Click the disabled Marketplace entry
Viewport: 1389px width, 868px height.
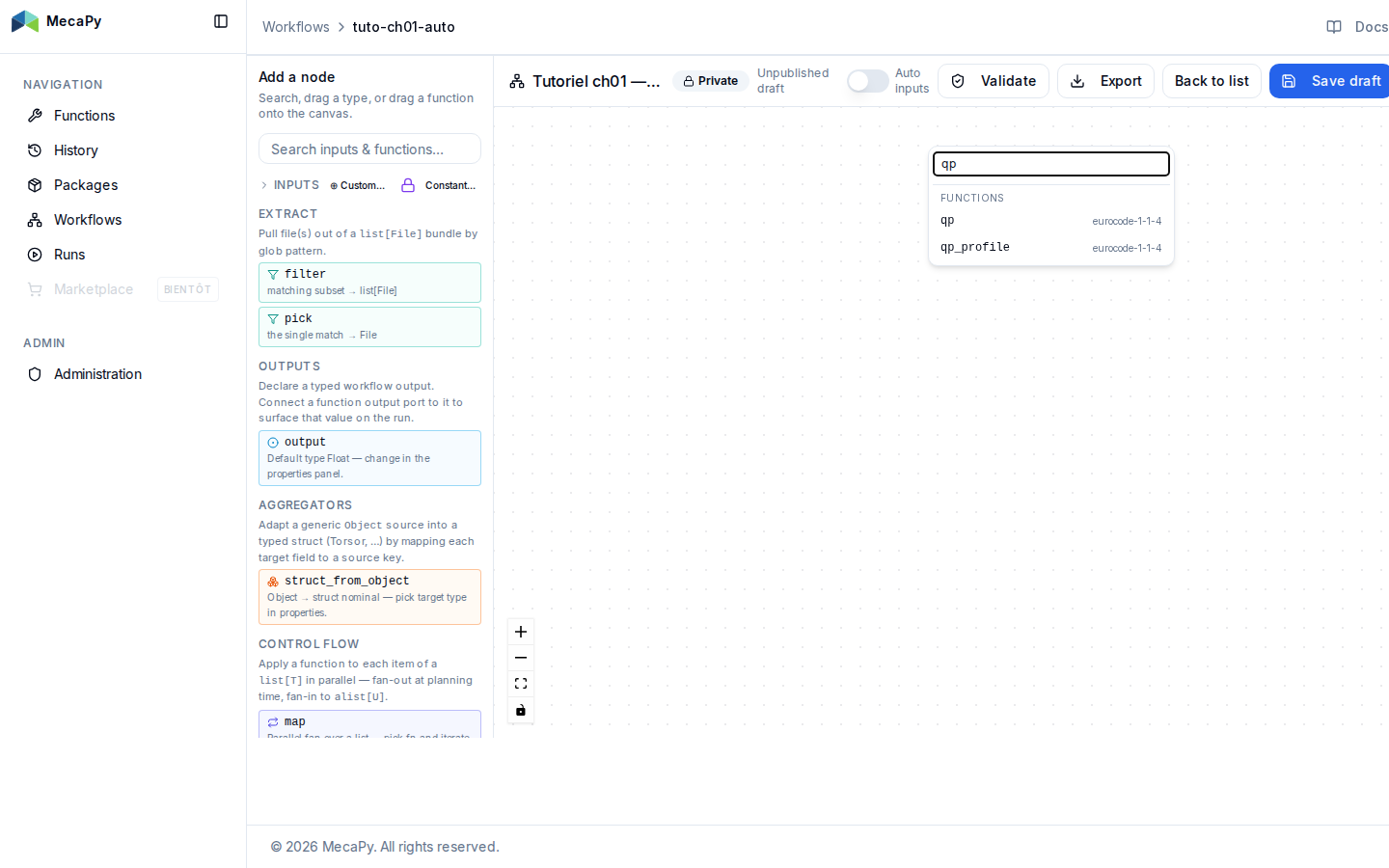point(123,289)
